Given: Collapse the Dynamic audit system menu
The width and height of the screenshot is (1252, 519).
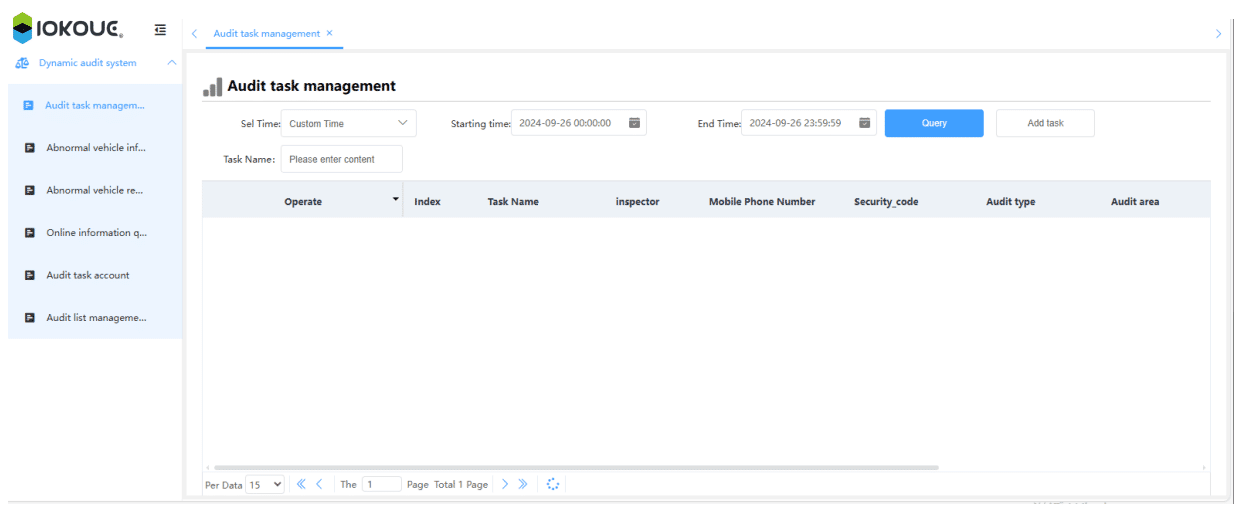Looking at the screenshot, I should point(171,63).
